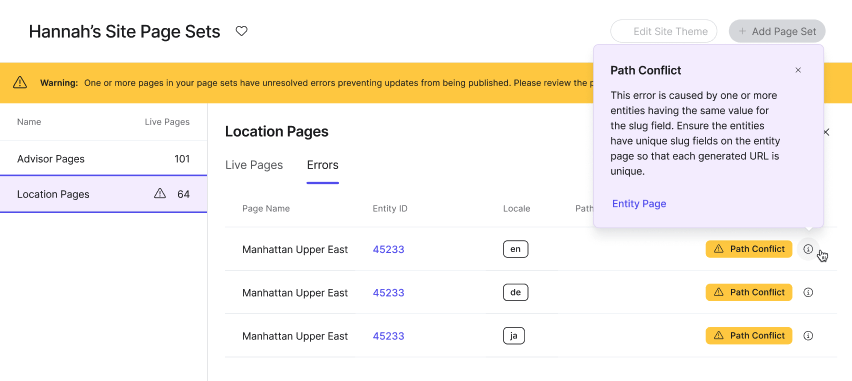Click warning triangle in the yellow banner
Image resolution: width=852 pixels, height=381 pixels.
coord(20,83)
